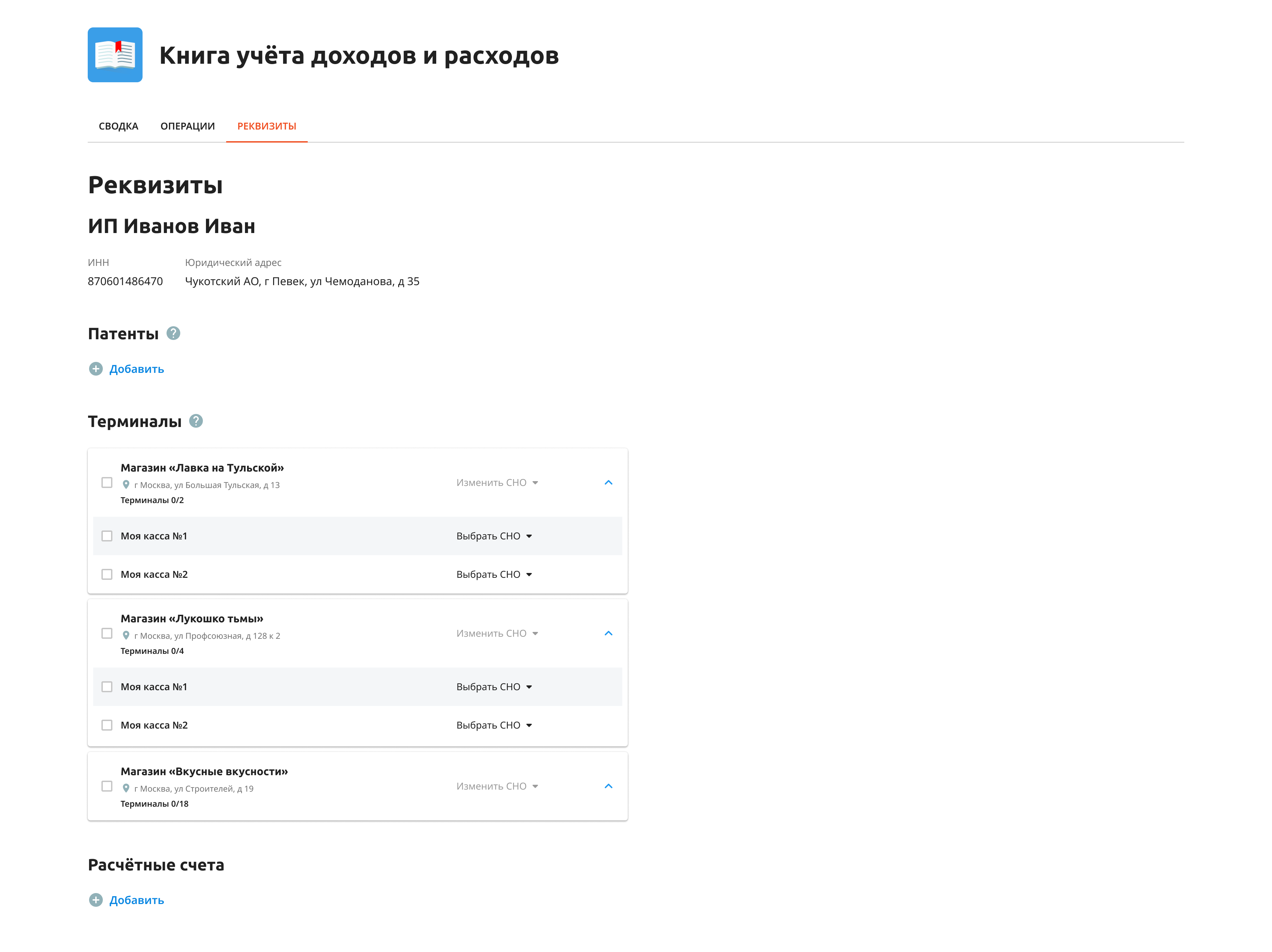Click the Терминалы 0/18 counter
This screenshot has height=952, width=1272.
(154, 804)
